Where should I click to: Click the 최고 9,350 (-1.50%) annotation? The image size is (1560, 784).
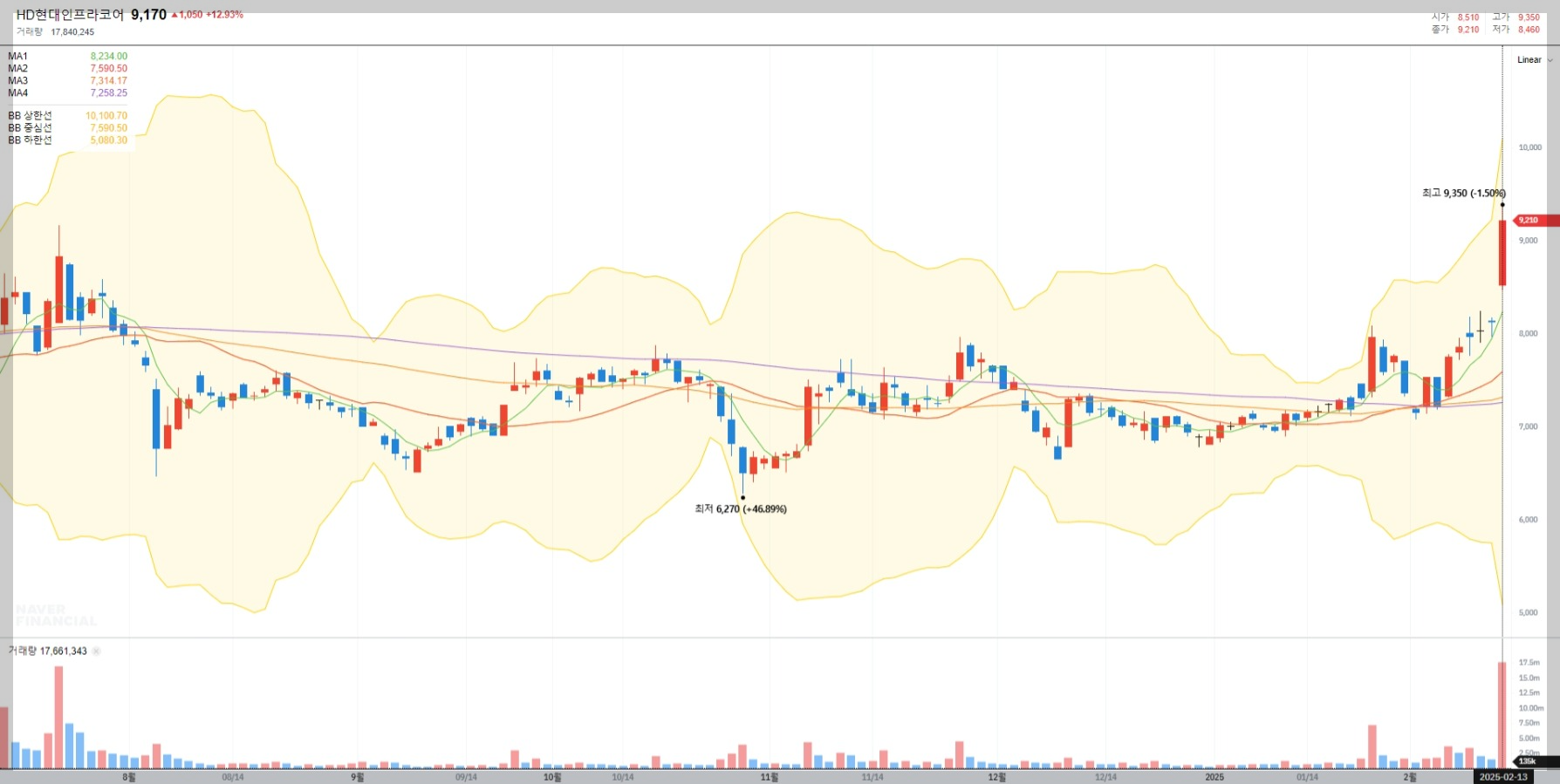[1464, 194]
